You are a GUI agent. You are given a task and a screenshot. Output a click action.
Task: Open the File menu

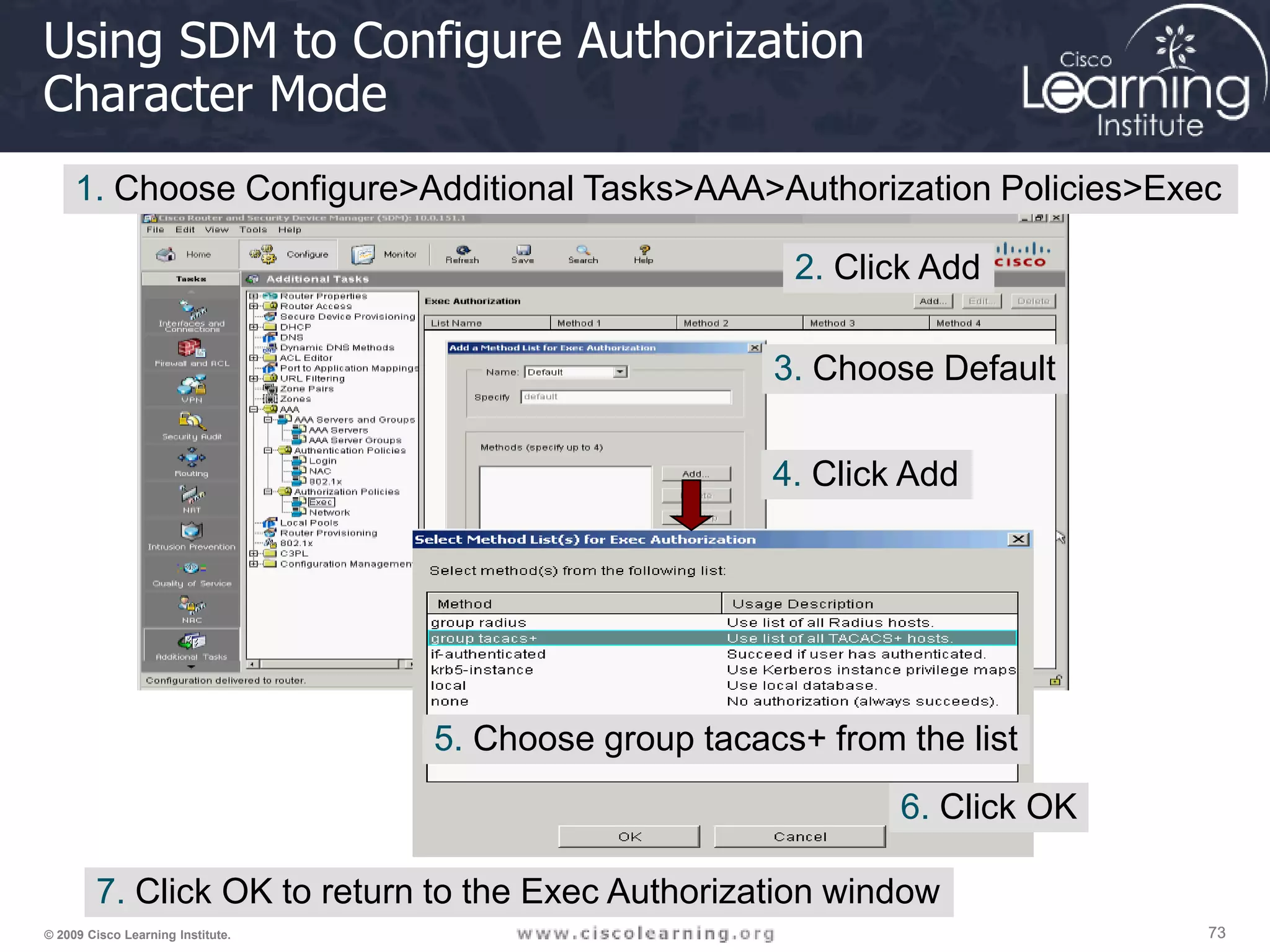tap(155, 230)
